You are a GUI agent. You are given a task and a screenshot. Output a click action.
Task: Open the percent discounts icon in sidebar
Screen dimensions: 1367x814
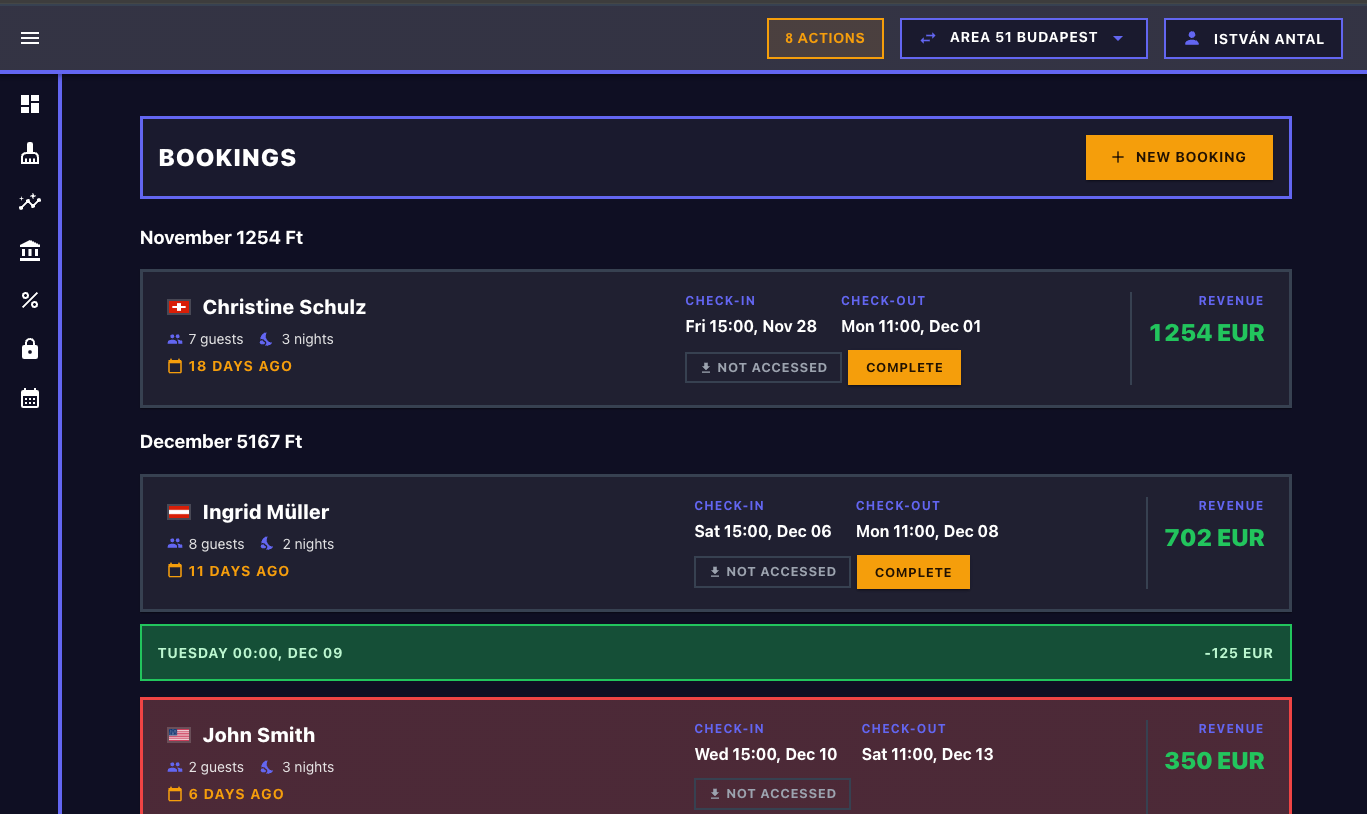(30, 300)
